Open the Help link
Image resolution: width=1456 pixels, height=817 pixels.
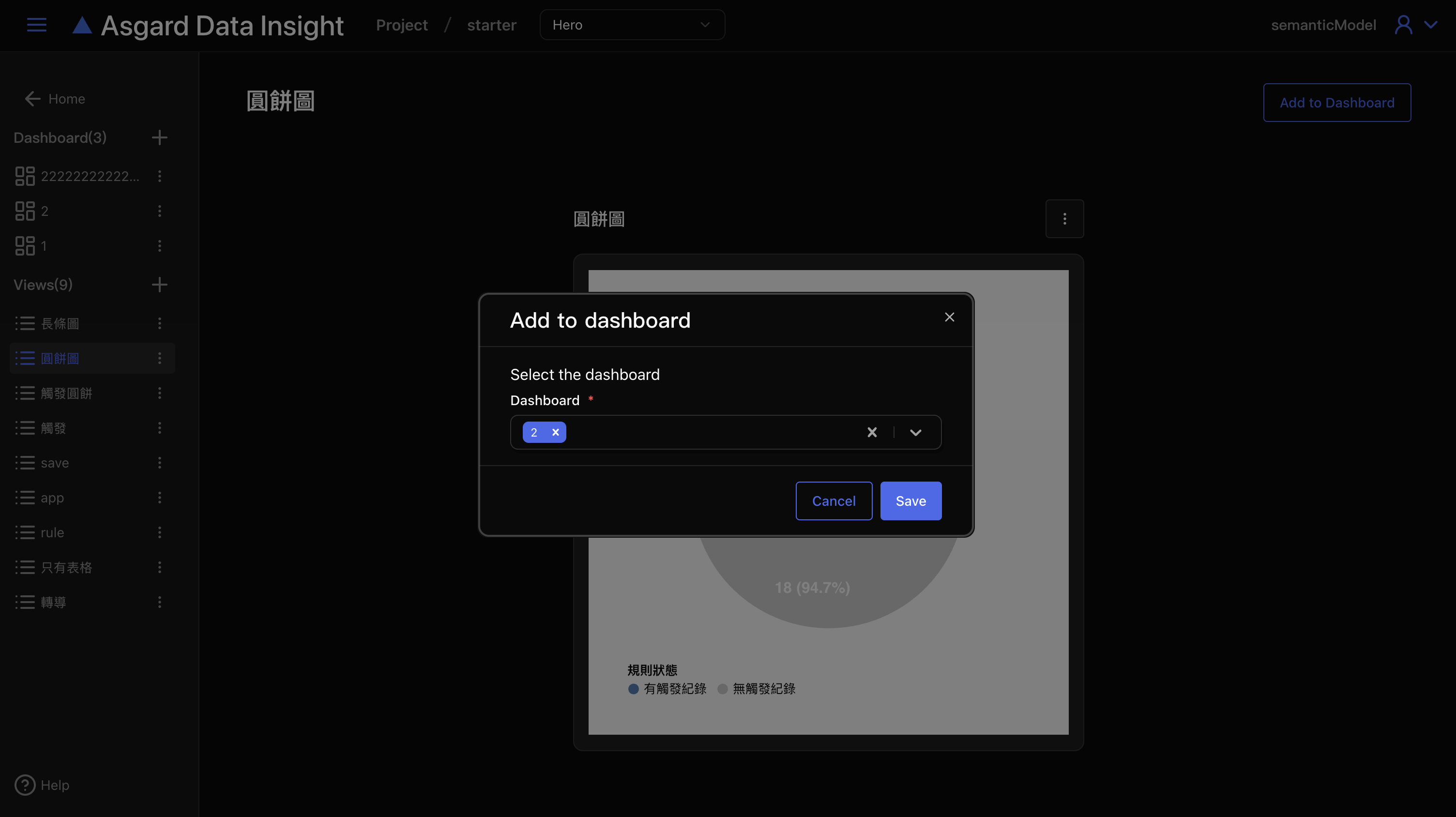[x=43, y=785]
